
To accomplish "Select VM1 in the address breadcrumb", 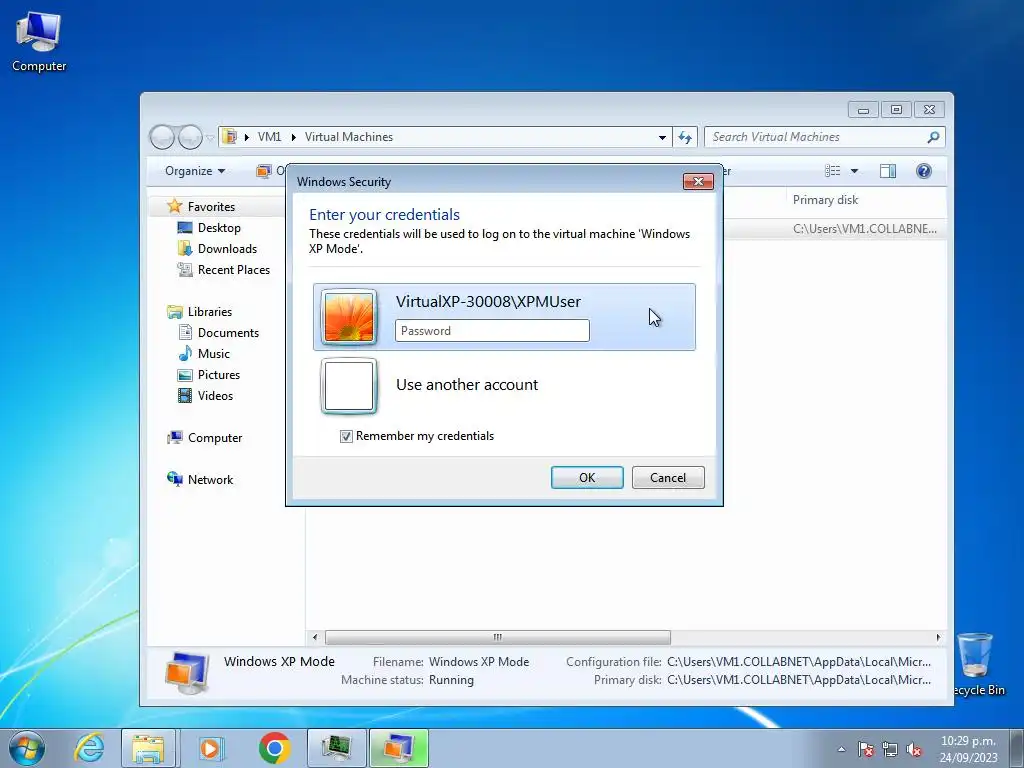I will (269, 136).
